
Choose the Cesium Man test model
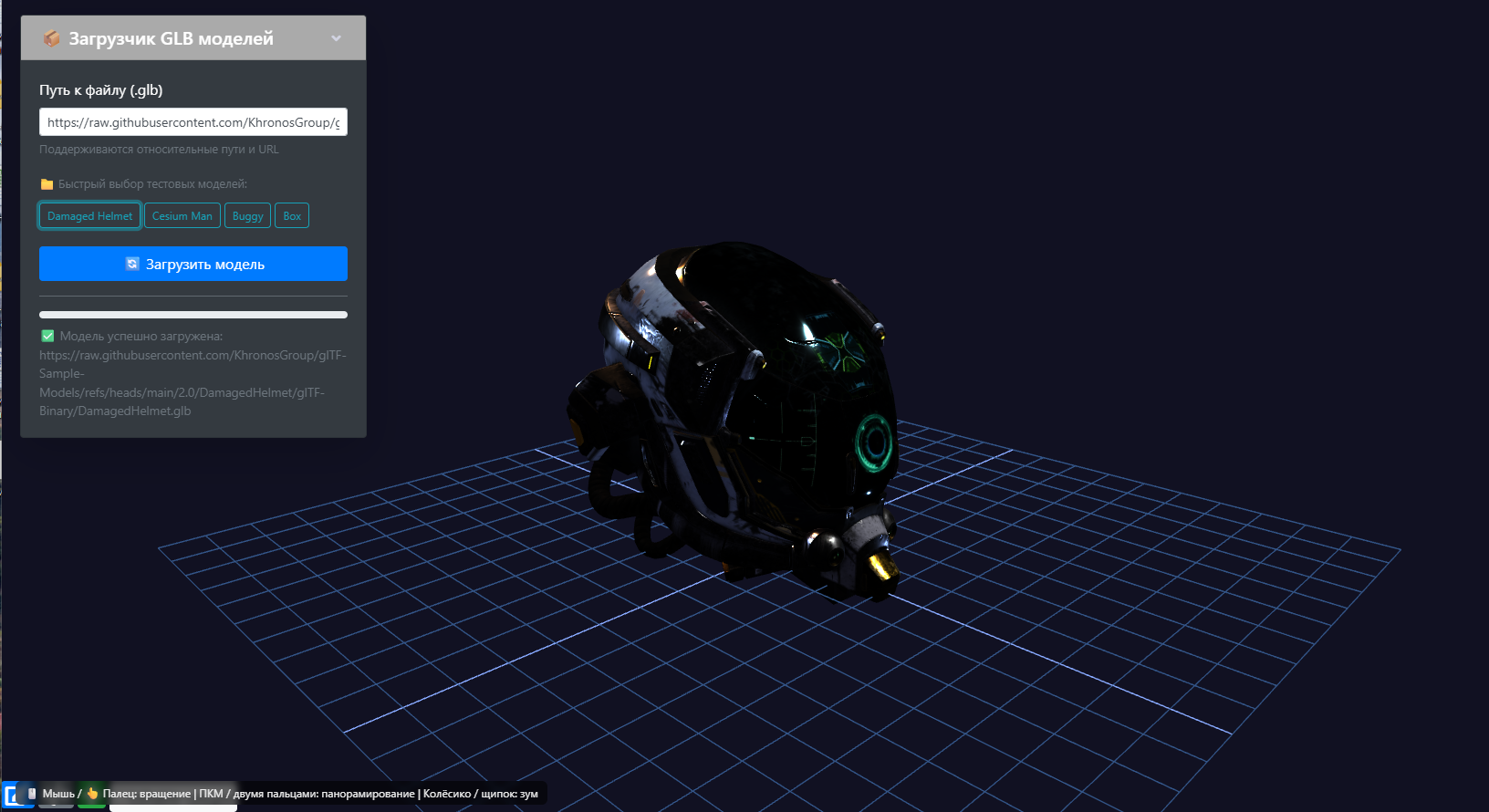[x=182, y=216]
